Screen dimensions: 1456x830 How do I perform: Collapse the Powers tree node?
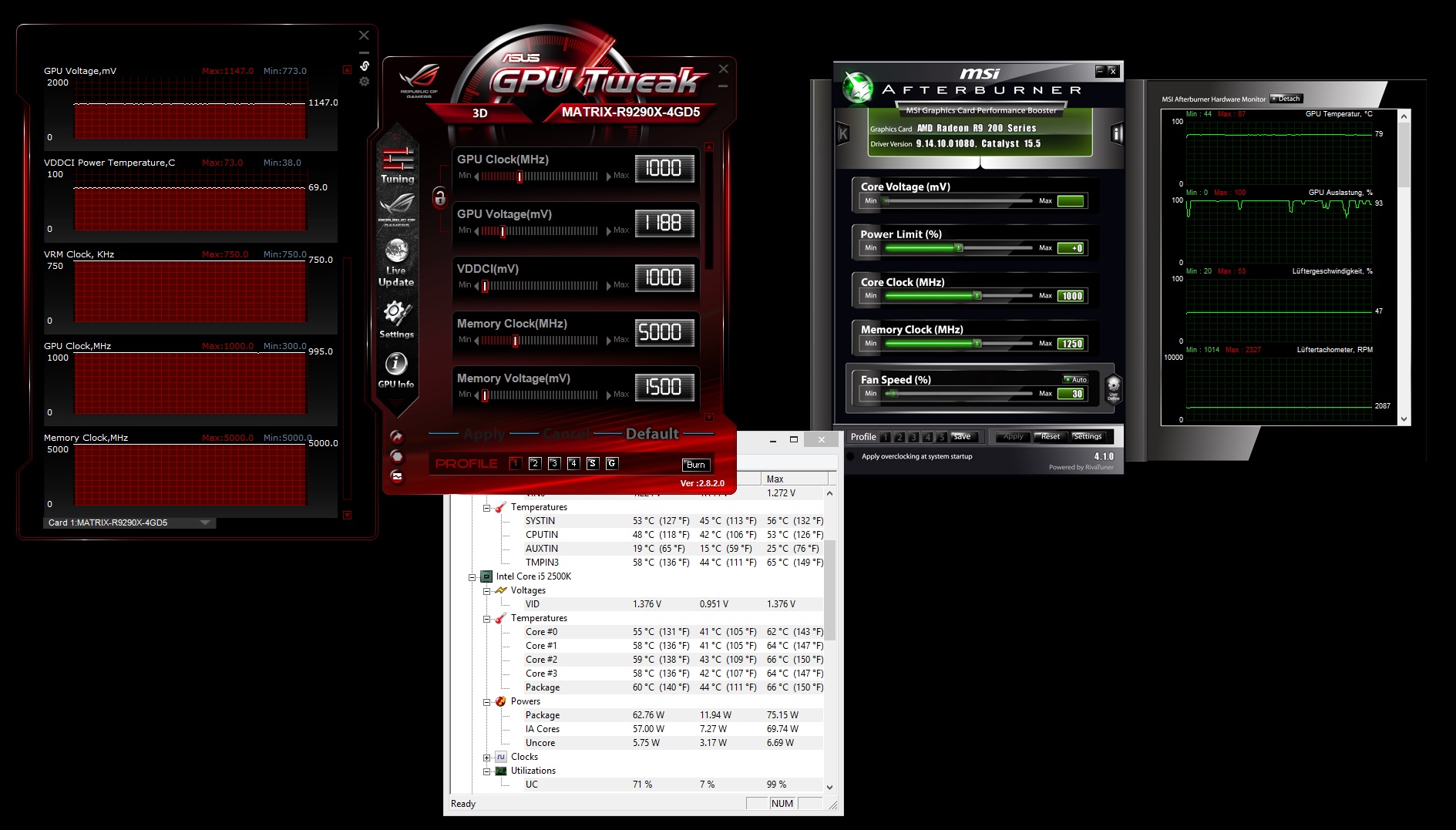click(486, 702)
